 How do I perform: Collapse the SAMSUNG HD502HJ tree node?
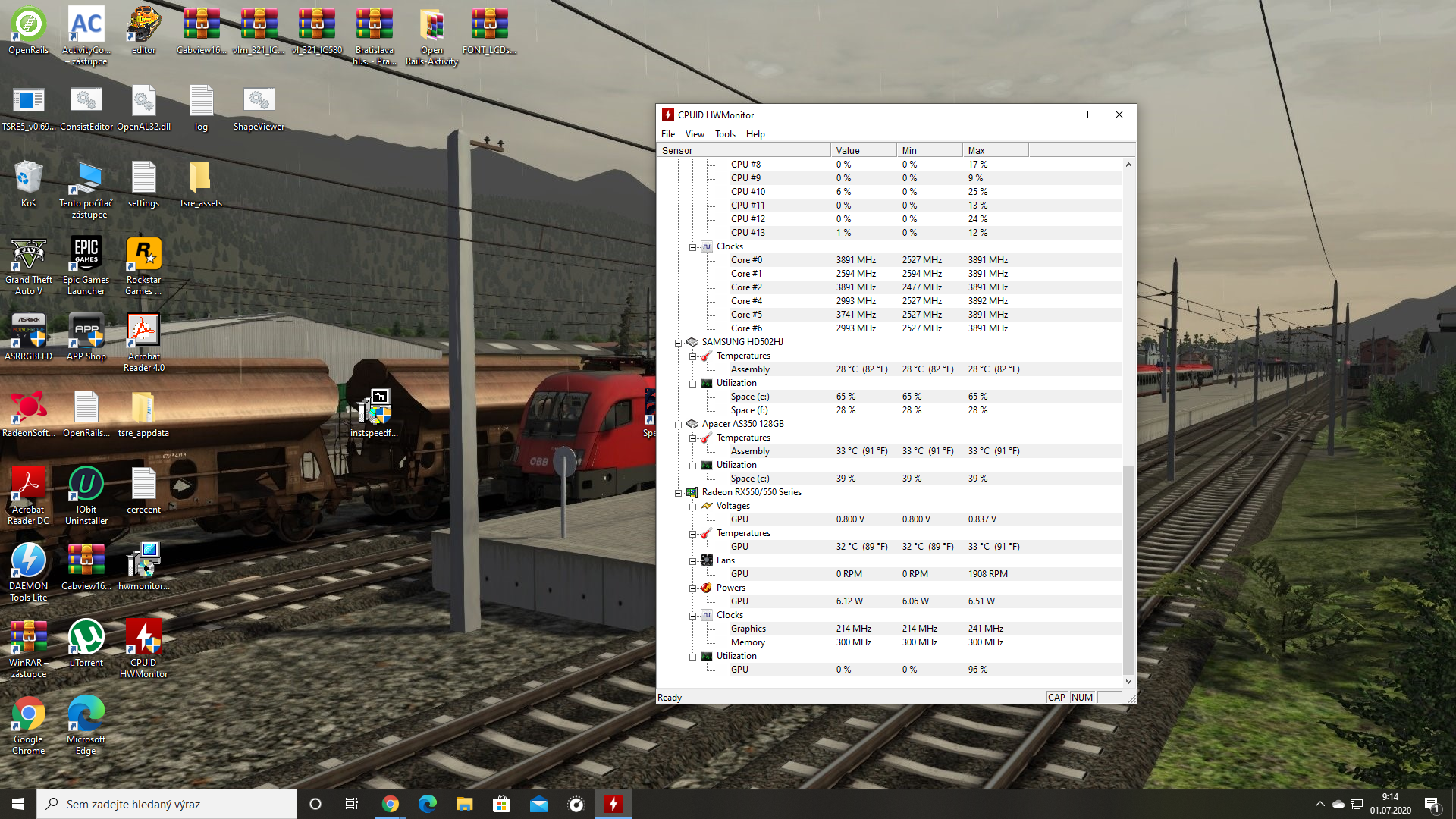pos(679,343)
